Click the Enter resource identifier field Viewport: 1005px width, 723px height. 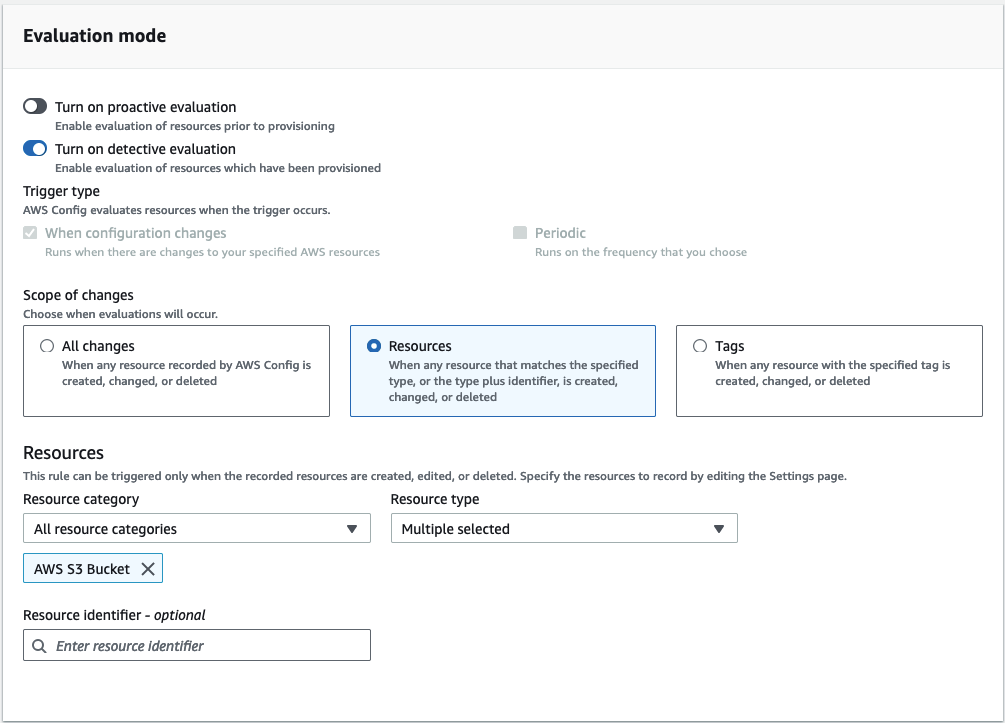196,644
